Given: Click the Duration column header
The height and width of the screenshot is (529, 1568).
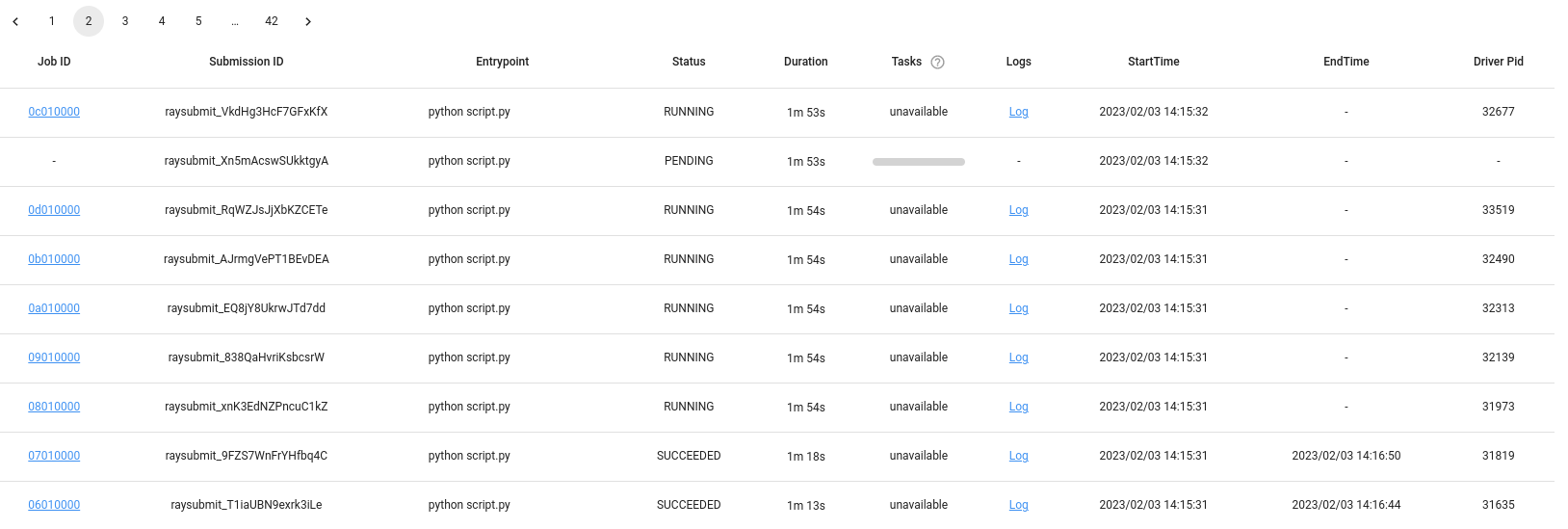Looking at the screenshot, I should (806, 62).
